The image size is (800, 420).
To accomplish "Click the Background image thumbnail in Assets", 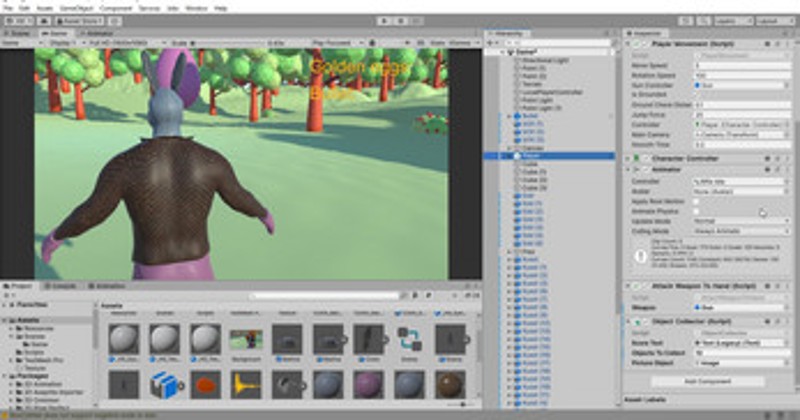I will [246, 339].
